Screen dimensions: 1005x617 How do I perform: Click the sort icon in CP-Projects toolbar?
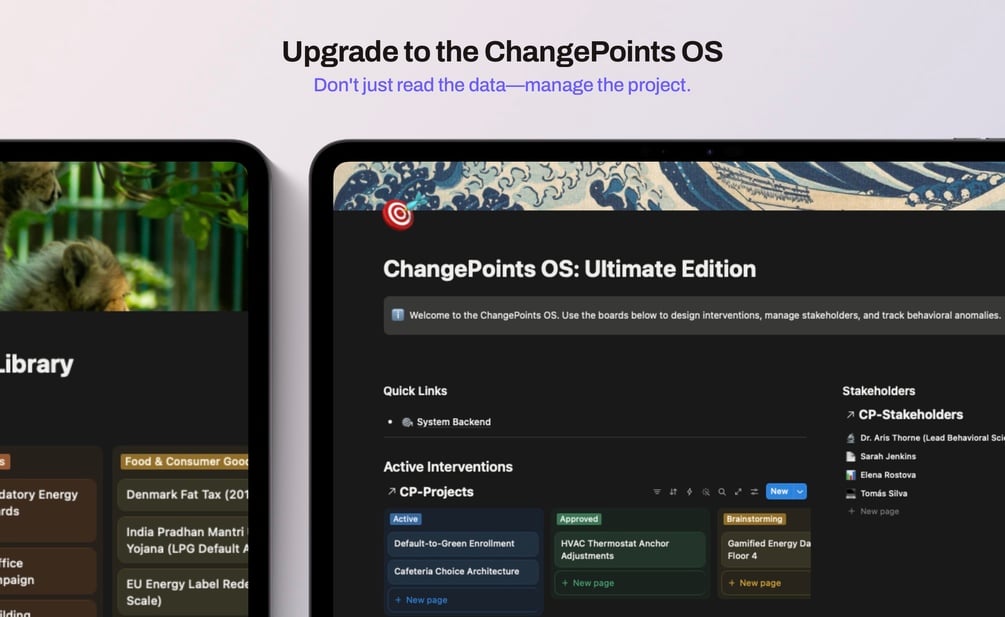pos(673,492)
